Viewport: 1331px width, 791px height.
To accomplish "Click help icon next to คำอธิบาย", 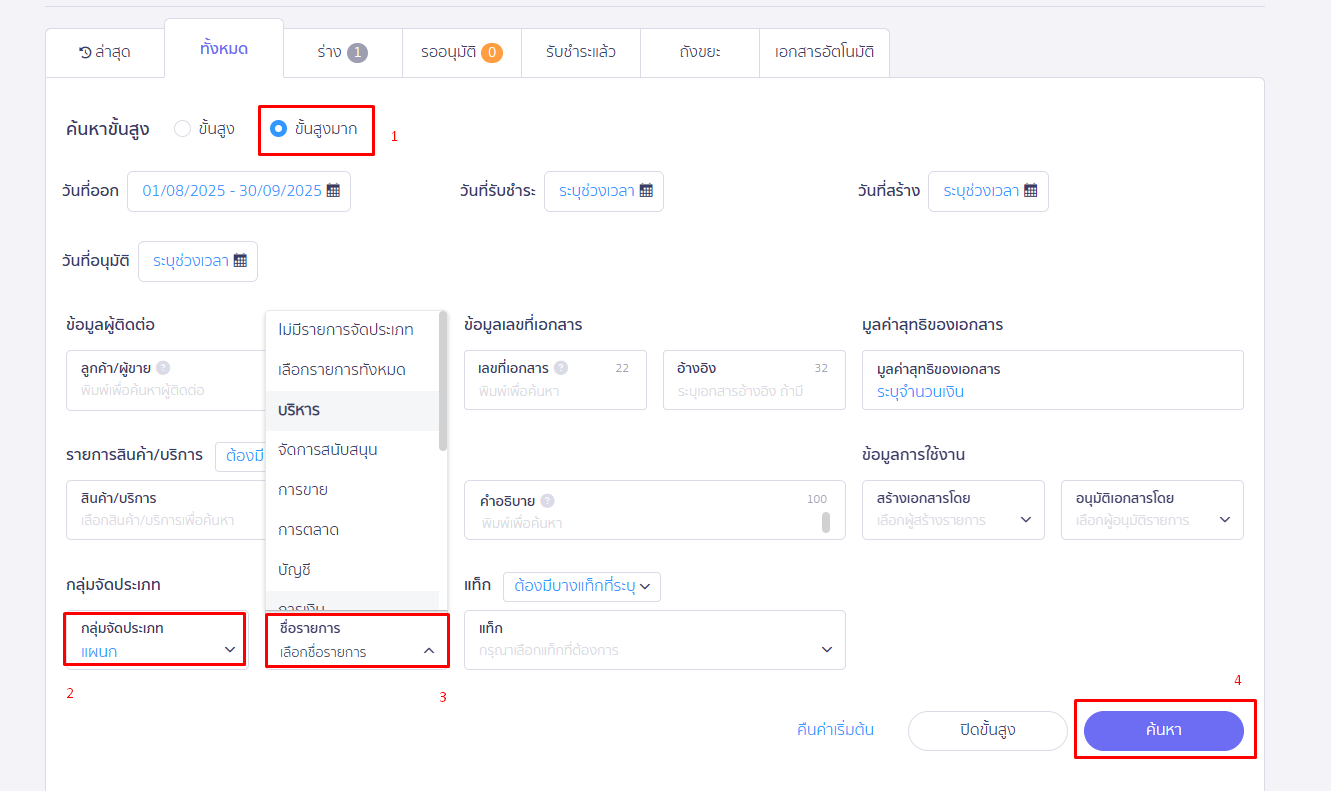I will (x=547, y=501).
